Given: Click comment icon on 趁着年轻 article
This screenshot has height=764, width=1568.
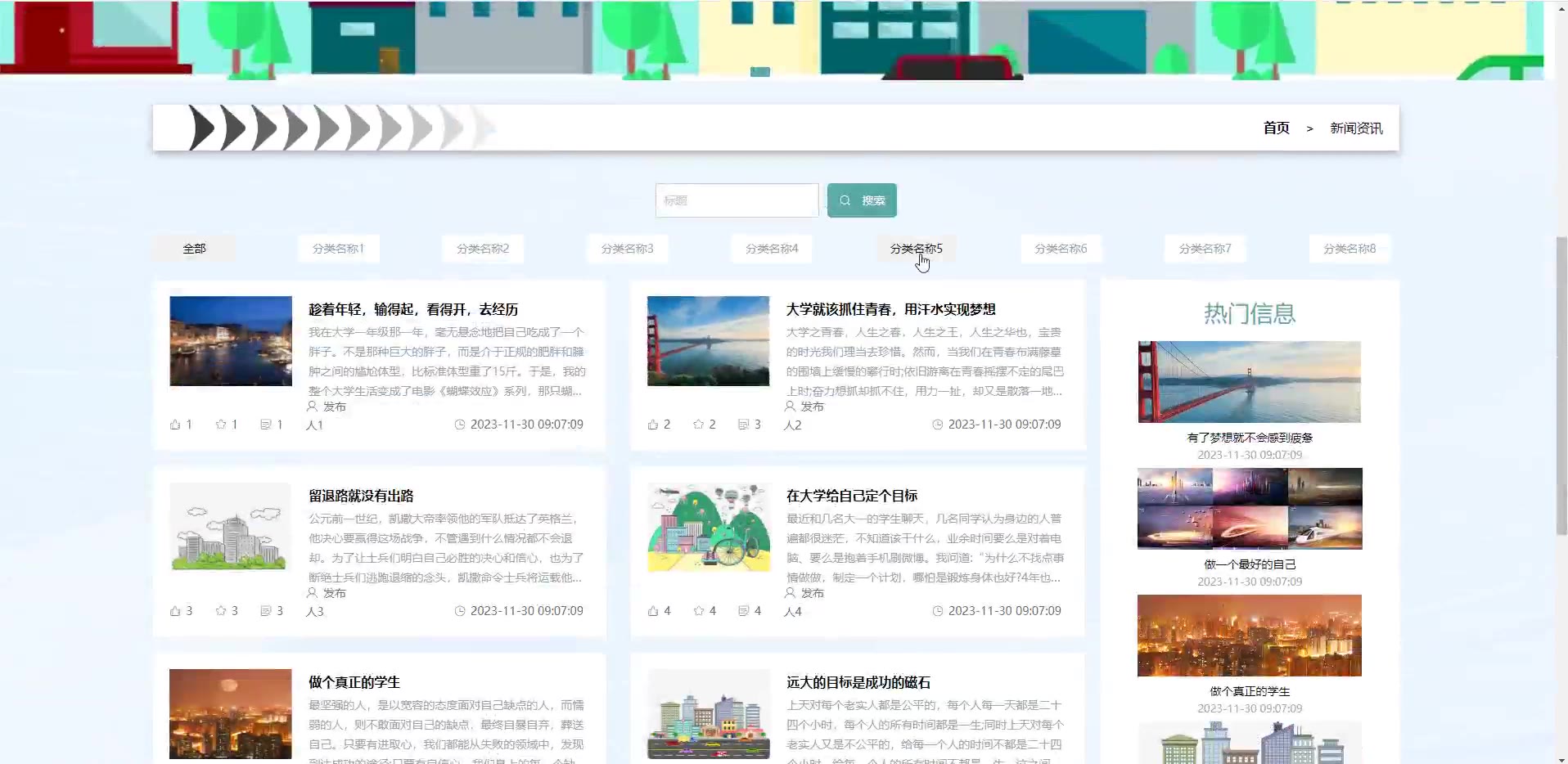Looking at the screenshot, I should [266, 425].
